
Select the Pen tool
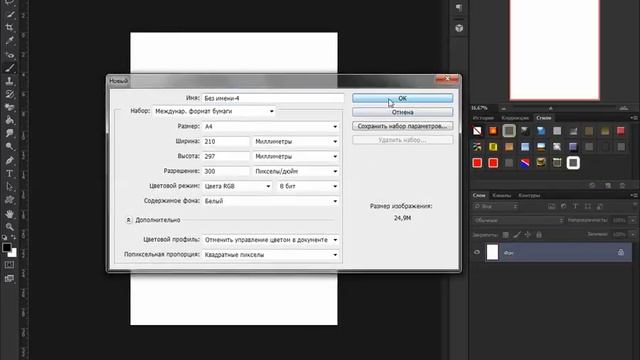tap(10, 160)
